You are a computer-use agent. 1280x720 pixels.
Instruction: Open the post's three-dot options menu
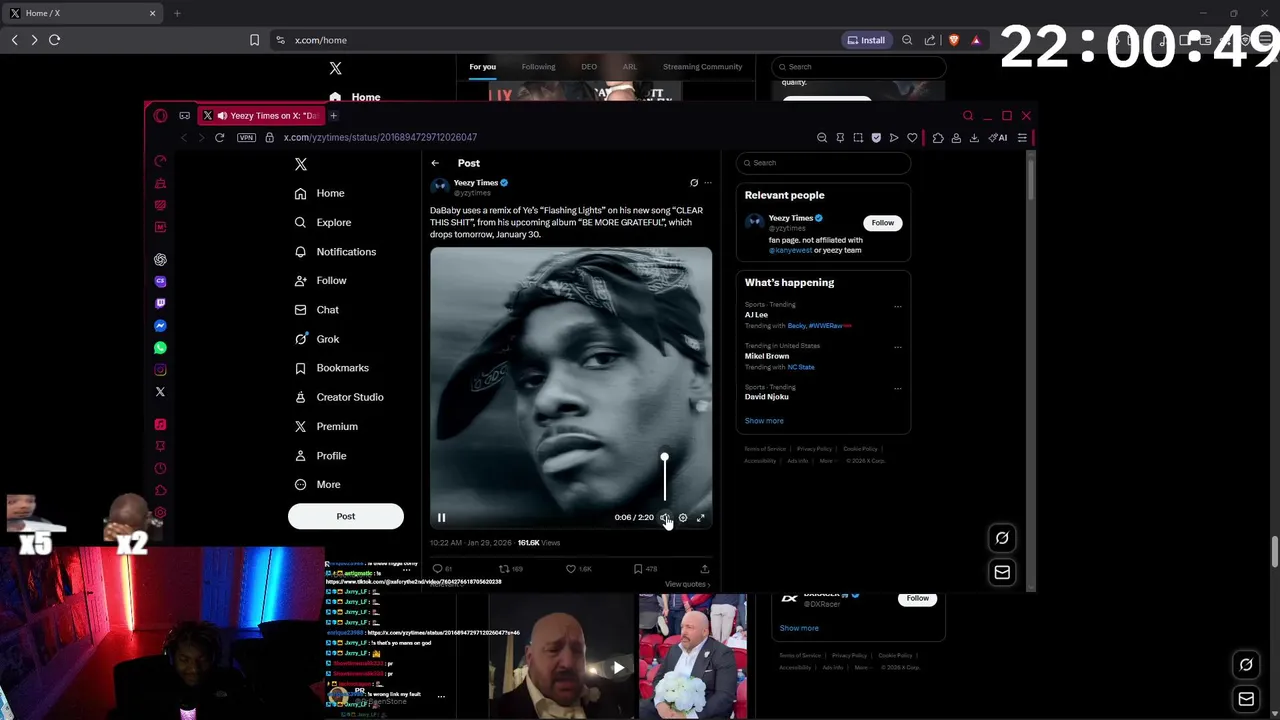pyautogui.click(x=708, y=183)
